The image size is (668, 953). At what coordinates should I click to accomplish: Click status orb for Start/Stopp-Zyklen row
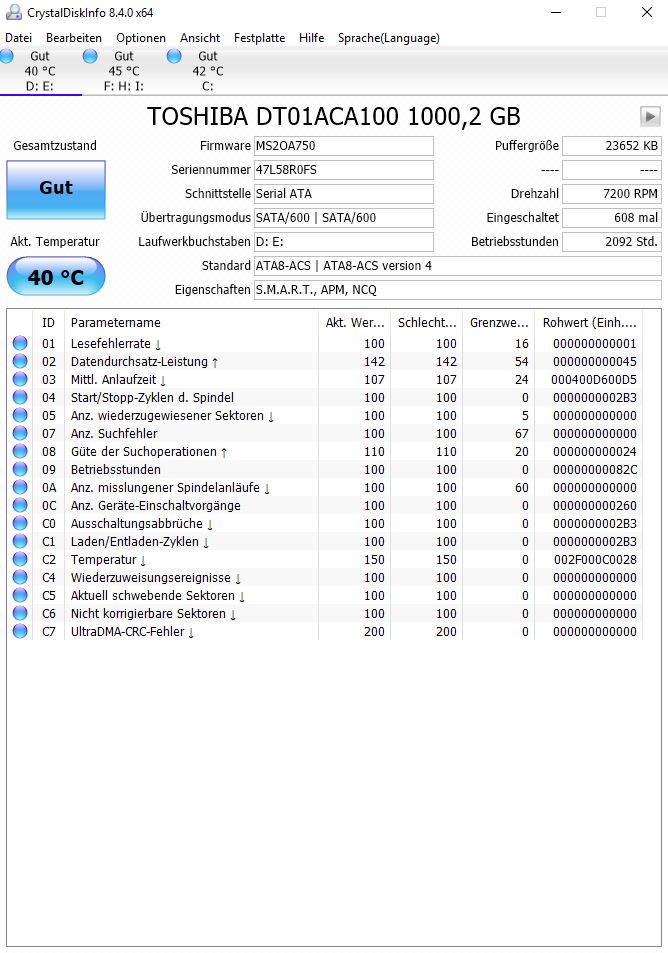[x=20, y=397]
